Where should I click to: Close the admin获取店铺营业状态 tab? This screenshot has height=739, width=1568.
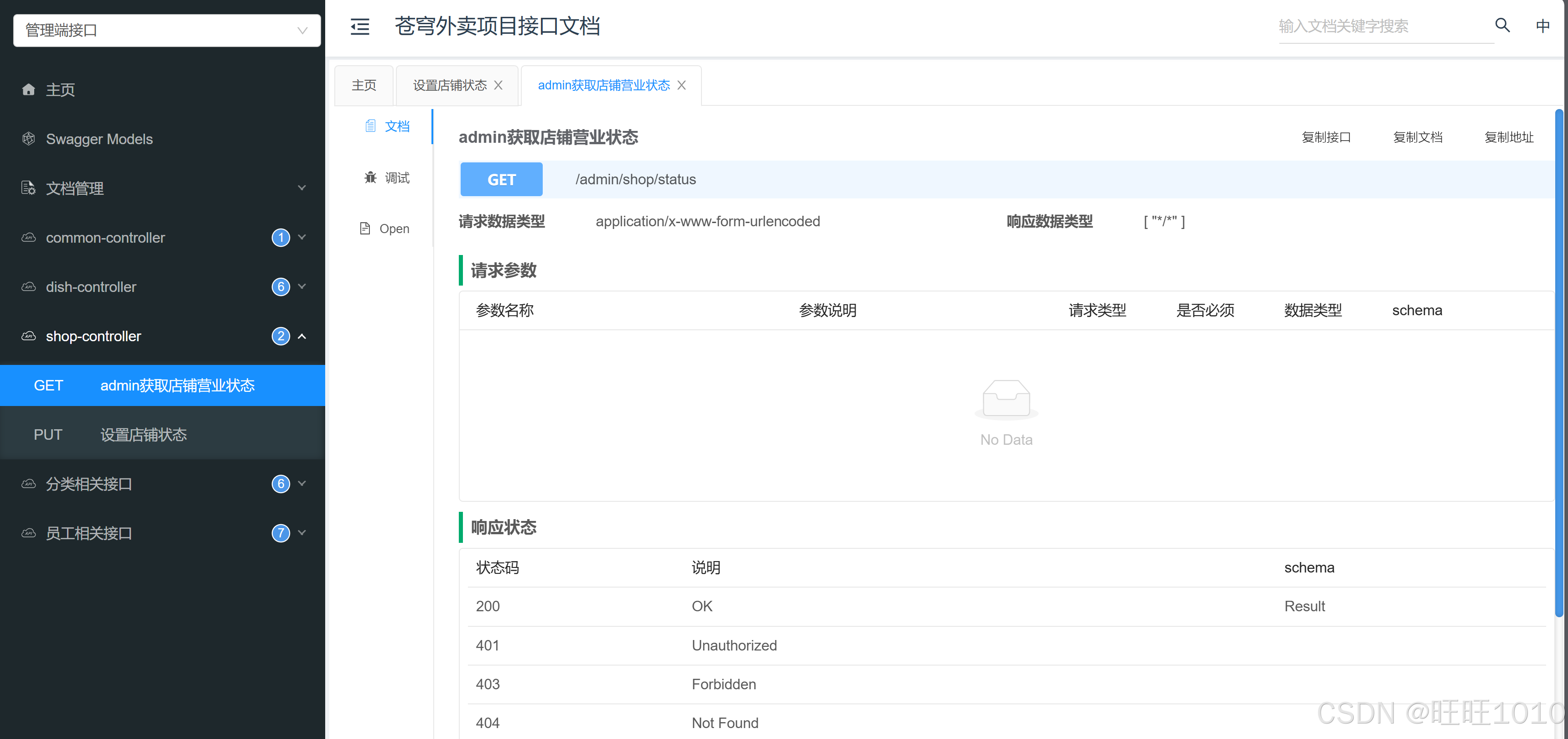pos(682,85)
